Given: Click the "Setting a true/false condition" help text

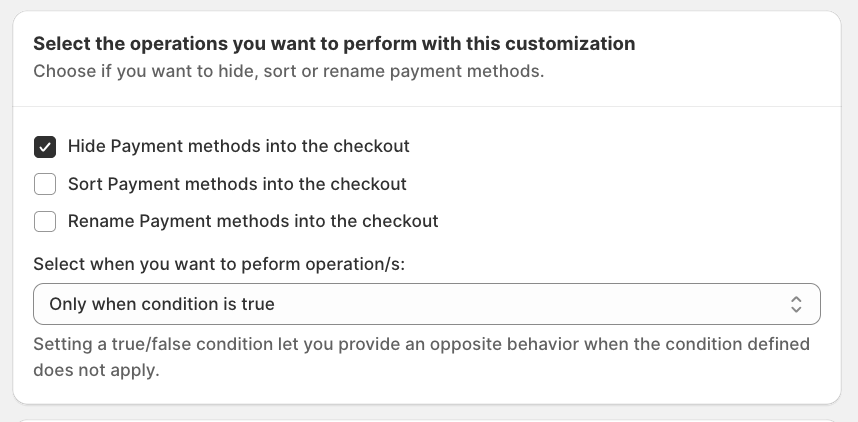Looking at the screenshot, I should click(x=421, y=344).
